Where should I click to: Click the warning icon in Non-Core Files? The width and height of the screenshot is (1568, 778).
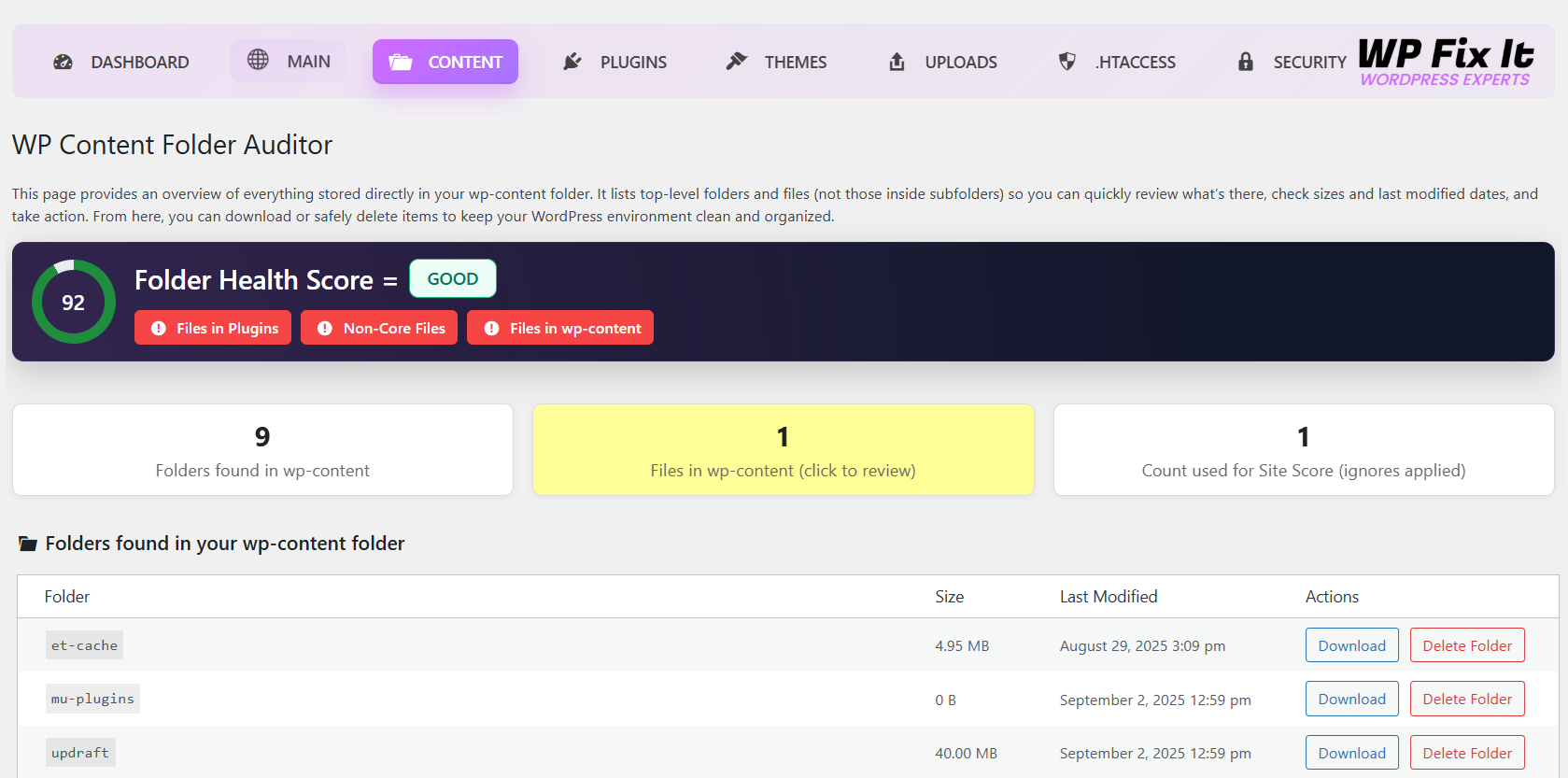(325, 328)
